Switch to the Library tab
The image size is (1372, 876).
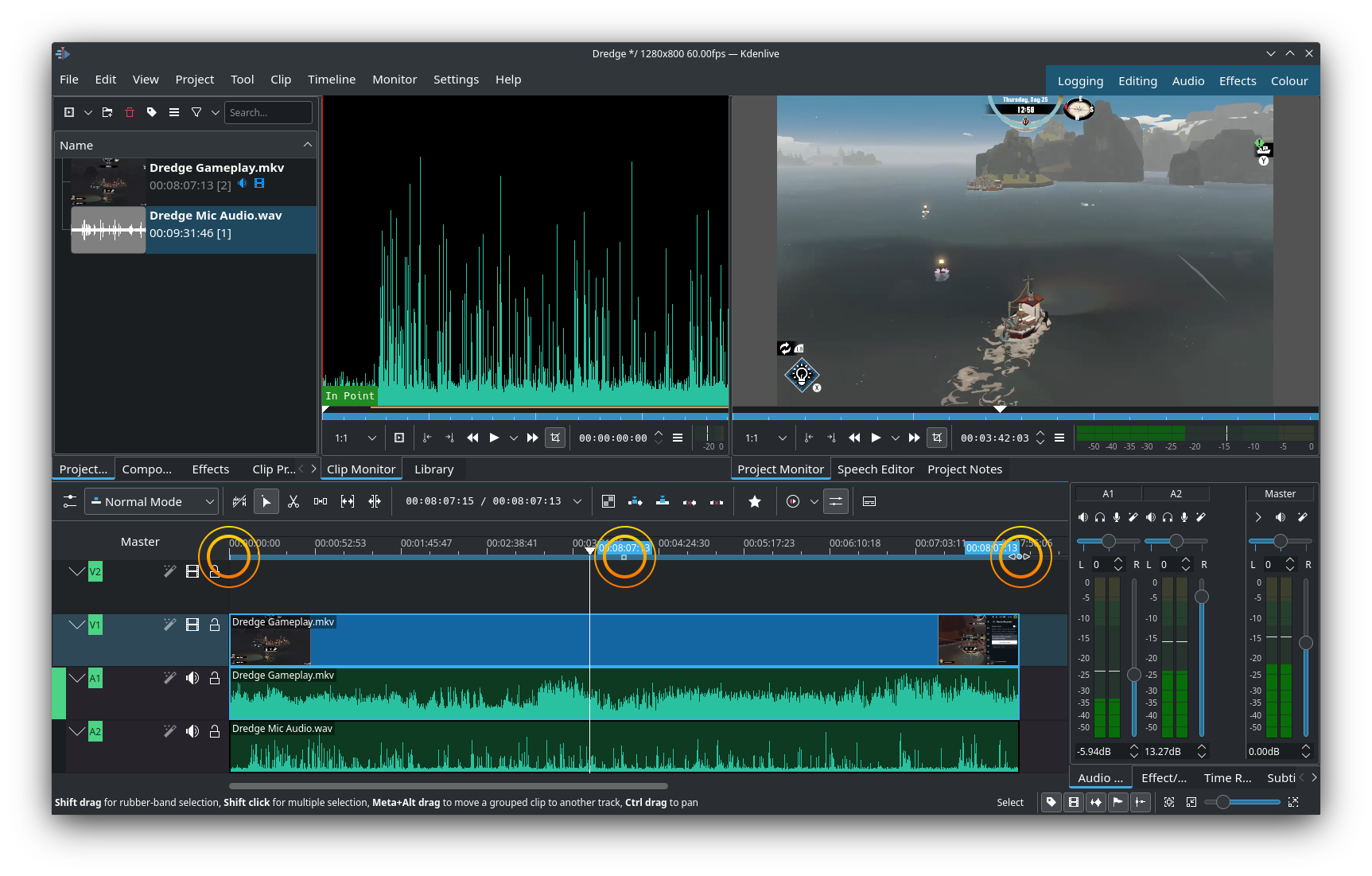pos(434,469)
